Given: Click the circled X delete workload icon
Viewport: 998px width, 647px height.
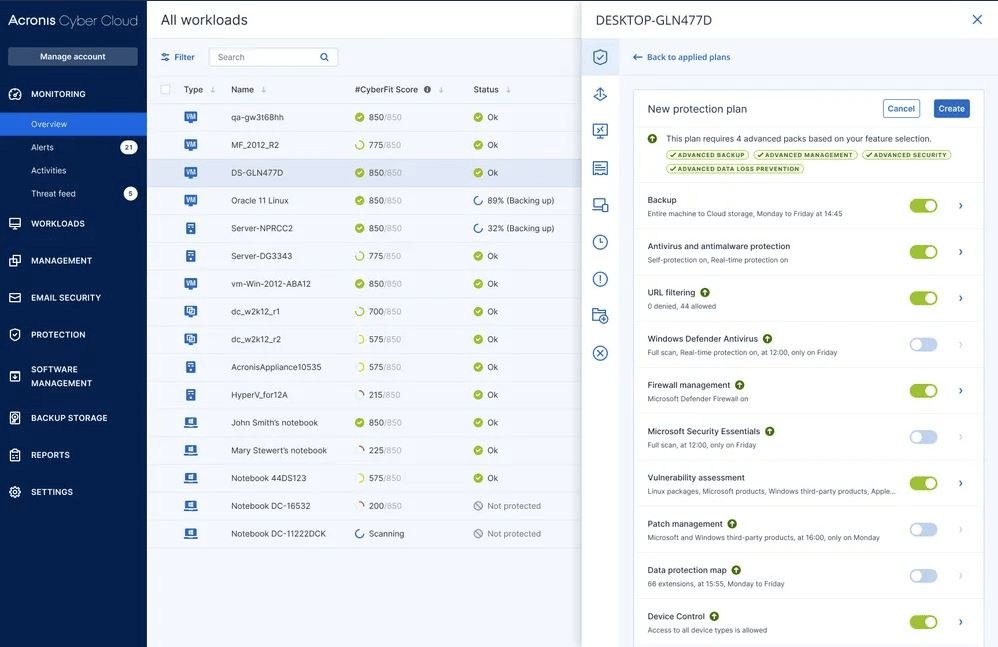Looking at the screenshot, I should [x=600, y=353].
